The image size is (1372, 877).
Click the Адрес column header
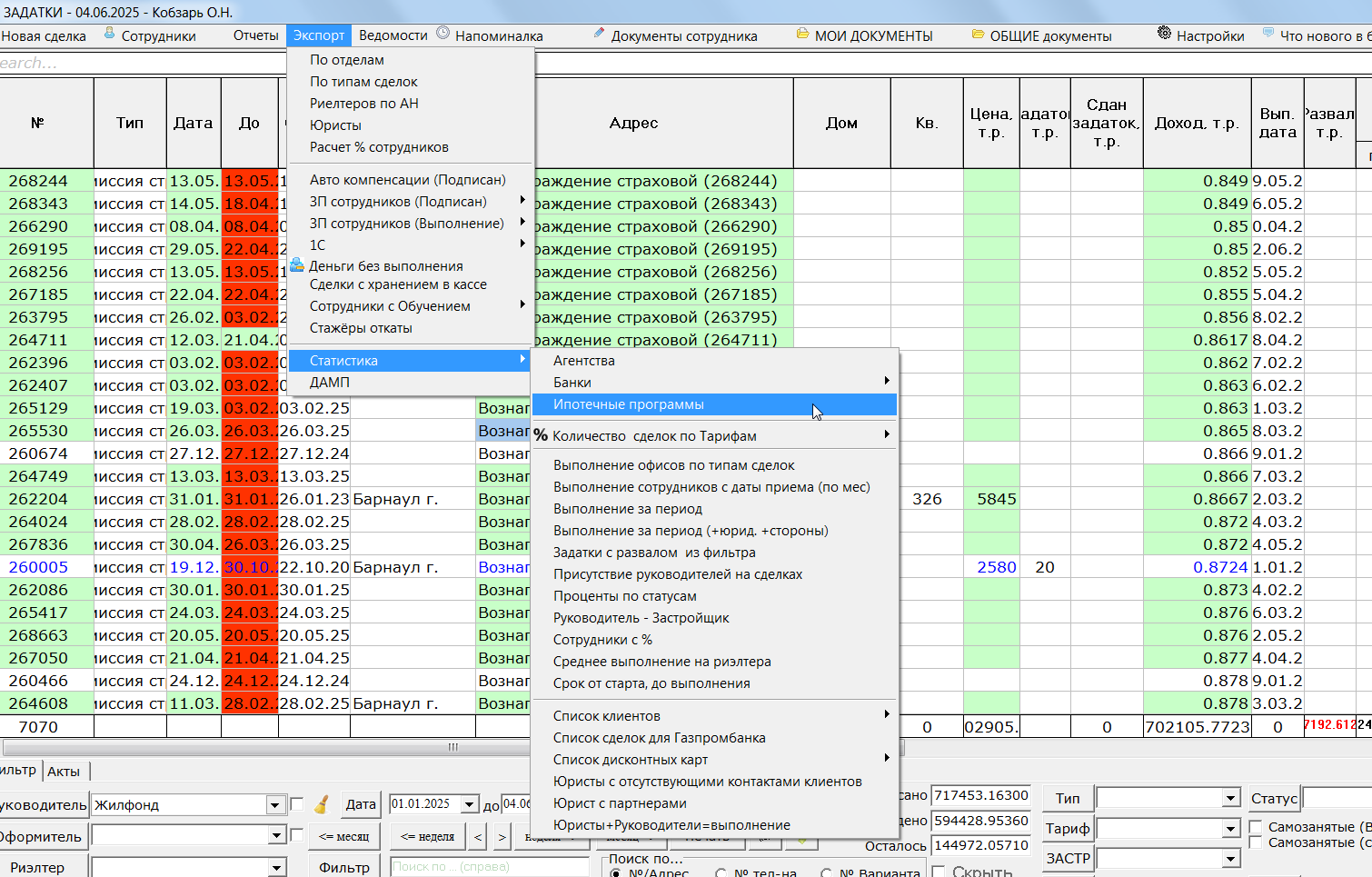coord(634,123)
